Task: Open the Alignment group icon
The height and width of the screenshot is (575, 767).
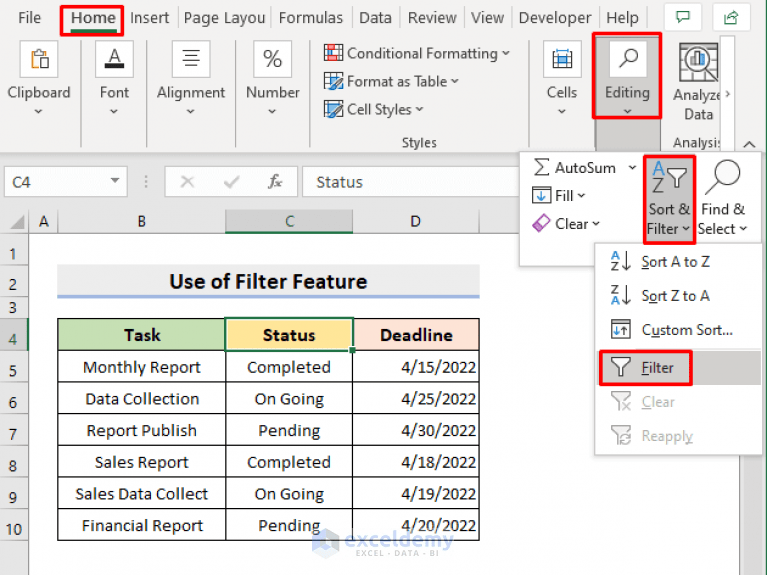Action: click(191, 59)
